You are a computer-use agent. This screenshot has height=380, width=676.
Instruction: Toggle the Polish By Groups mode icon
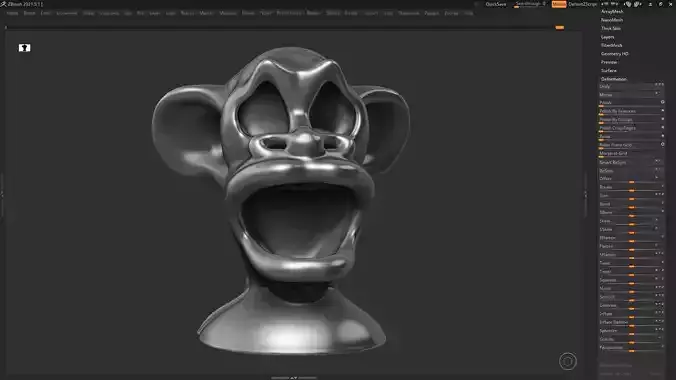click(x=663, y=119)
